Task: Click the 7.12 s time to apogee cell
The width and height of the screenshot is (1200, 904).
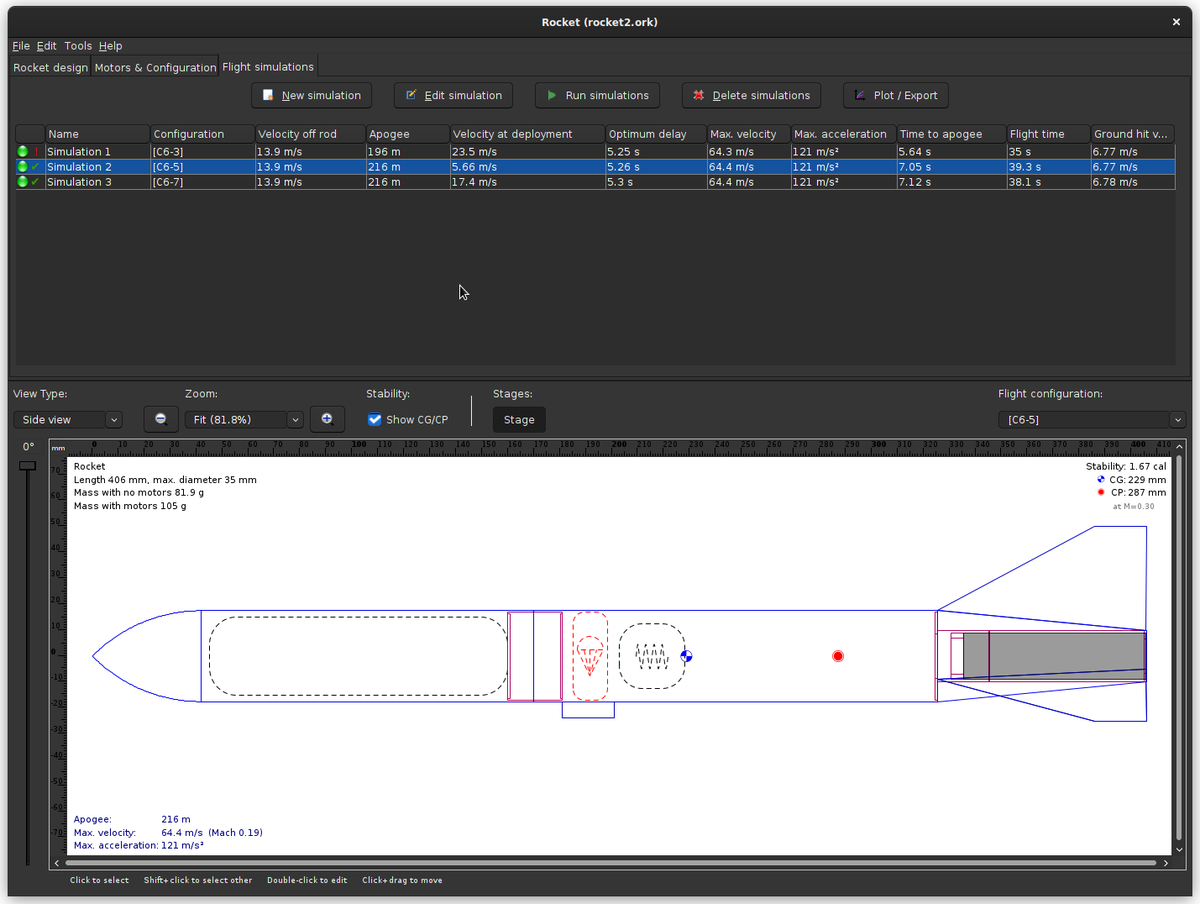Action: coord(951,182)
